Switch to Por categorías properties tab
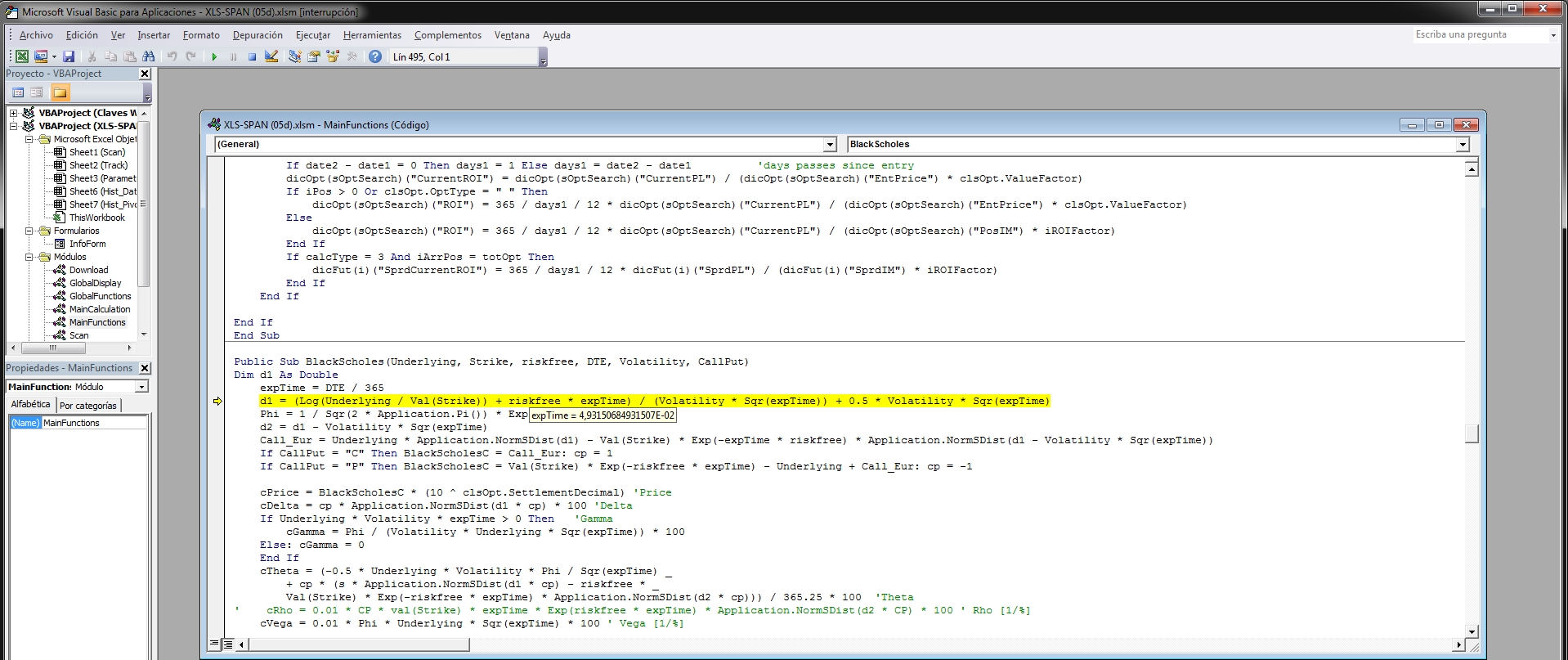Viewport: 1568px width, 660px height. click(88, 406)
